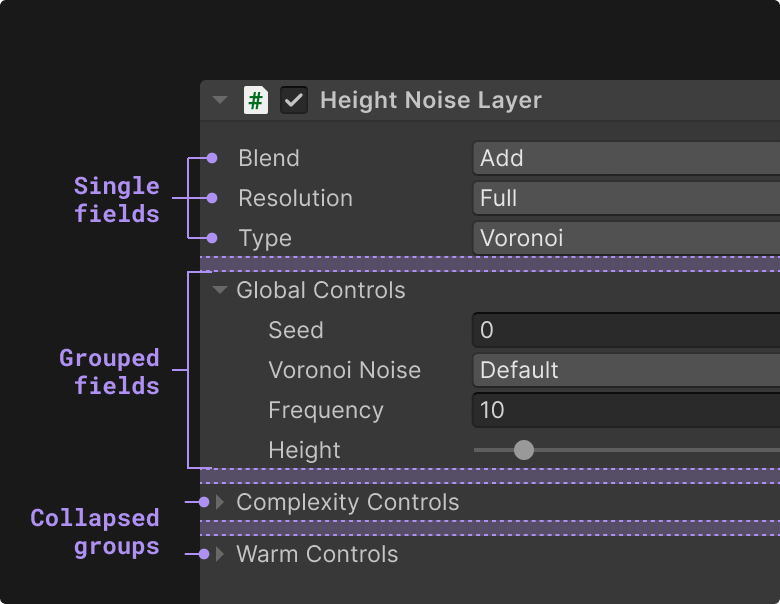Toggle the Height Noise Layer enabled checkbox
This screenshot has width=780, height=604.
[293, 100]
